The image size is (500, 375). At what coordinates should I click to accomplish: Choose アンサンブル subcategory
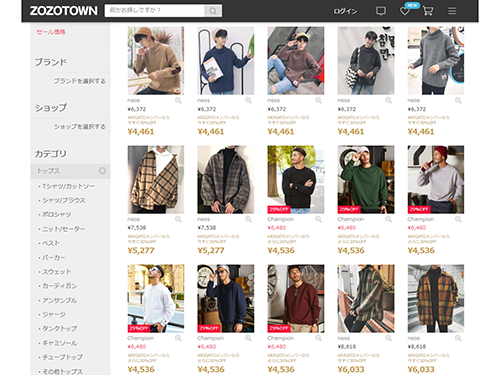point(59,300)
